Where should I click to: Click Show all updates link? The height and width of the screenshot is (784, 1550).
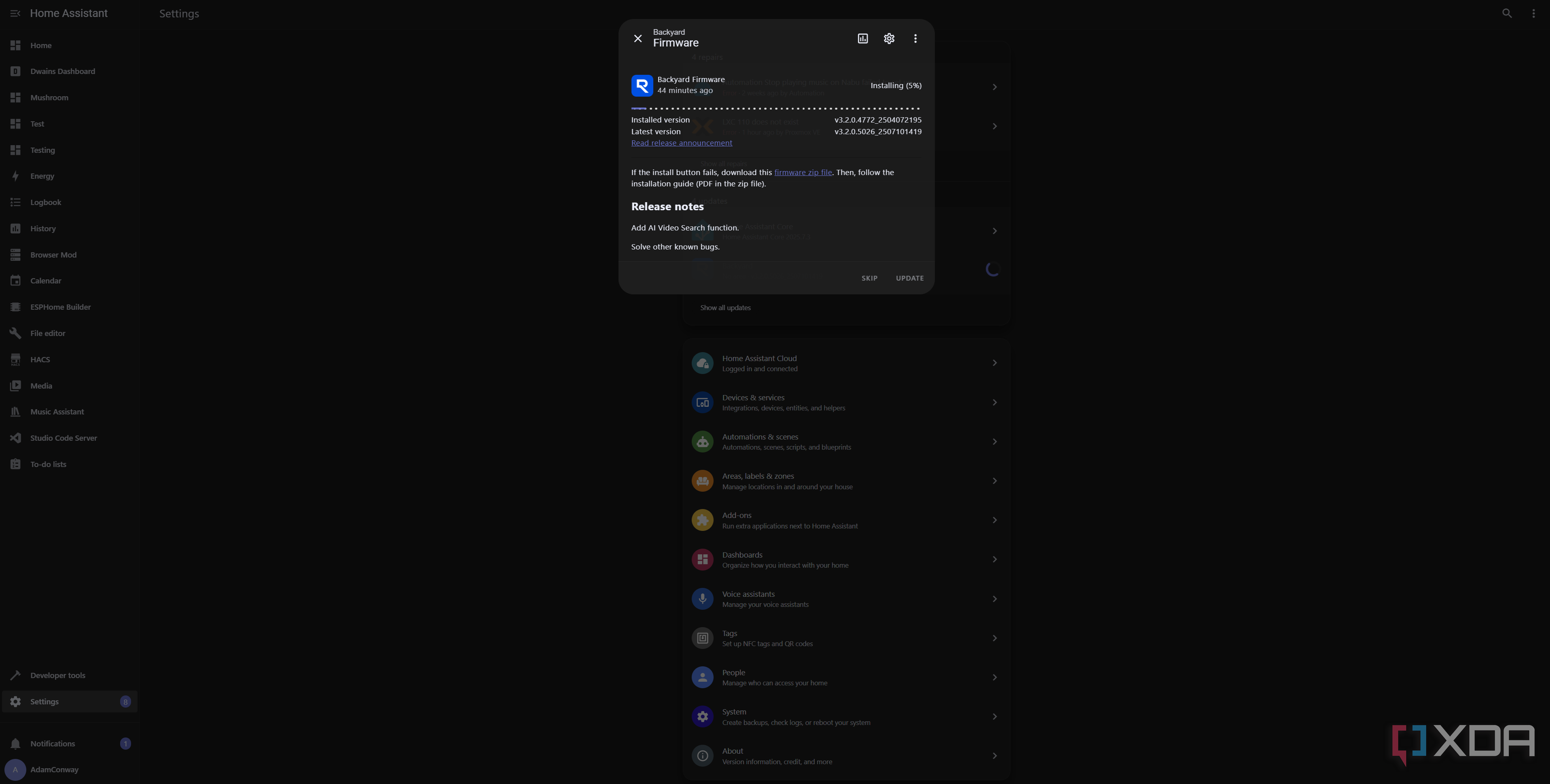(x=725, y=308)
